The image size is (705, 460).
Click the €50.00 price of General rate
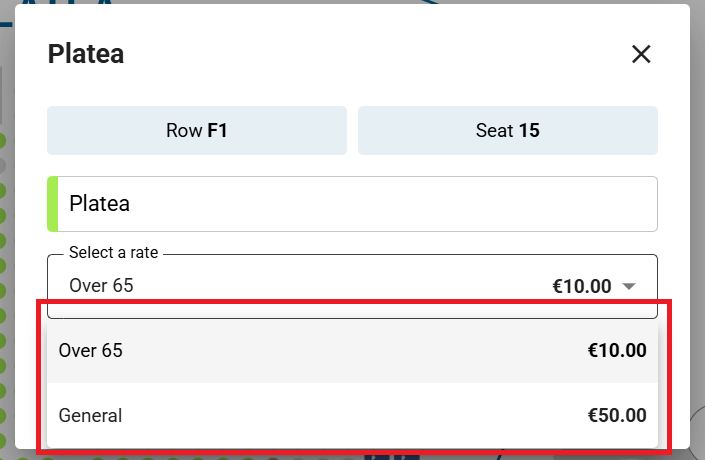[x=617, y=415]
